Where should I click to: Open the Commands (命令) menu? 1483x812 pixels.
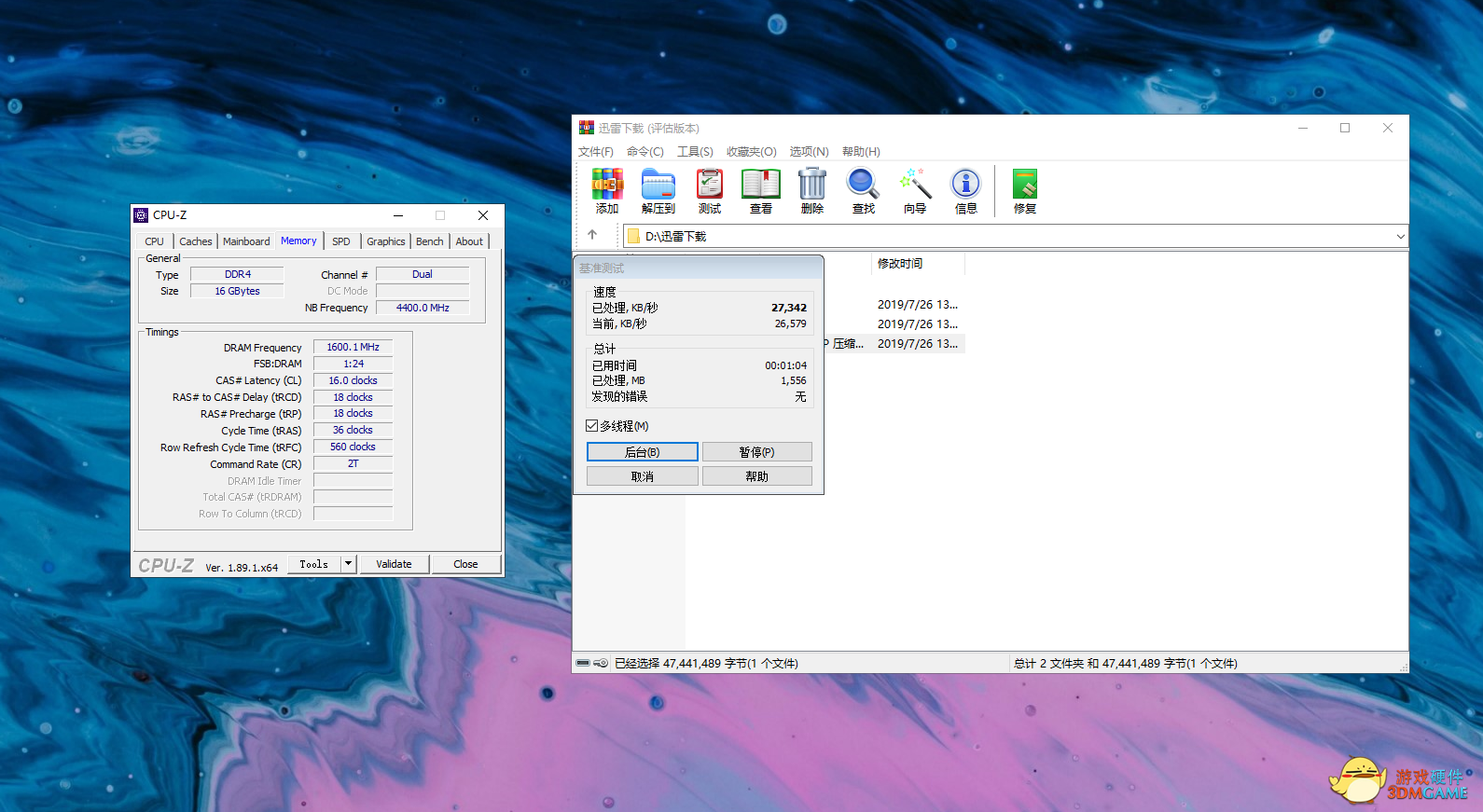click(x=645, y=152)
